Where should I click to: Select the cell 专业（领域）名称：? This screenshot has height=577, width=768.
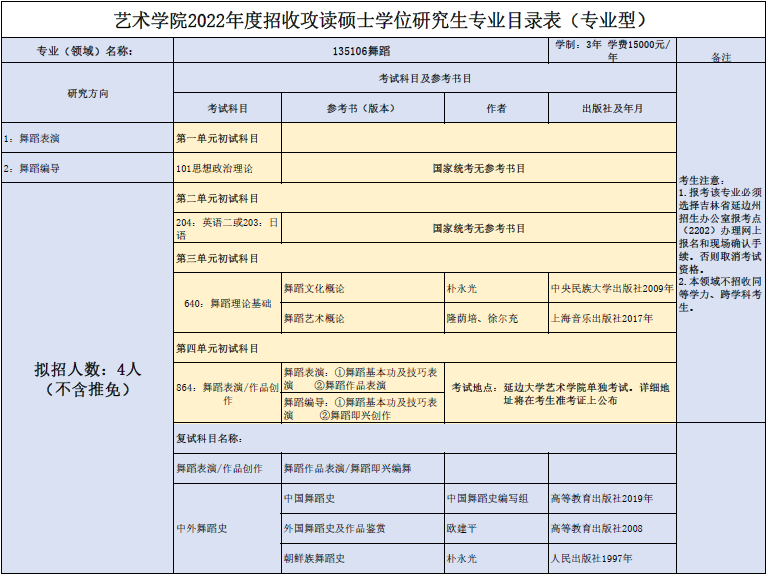pyautogui.click(x=88, y=50)
